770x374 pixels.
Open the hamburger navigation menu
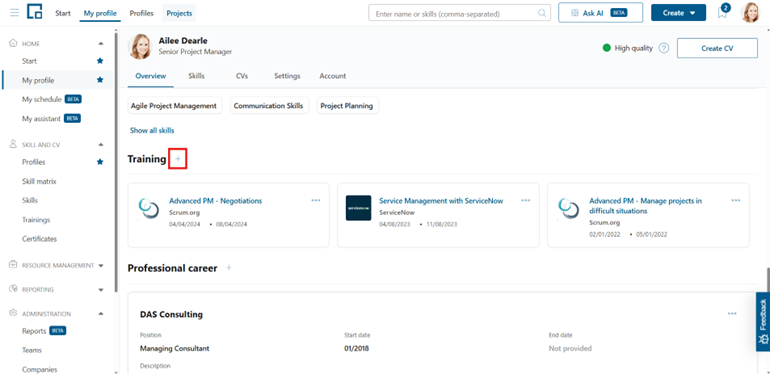pyautogui.click(x=15, y=13)
